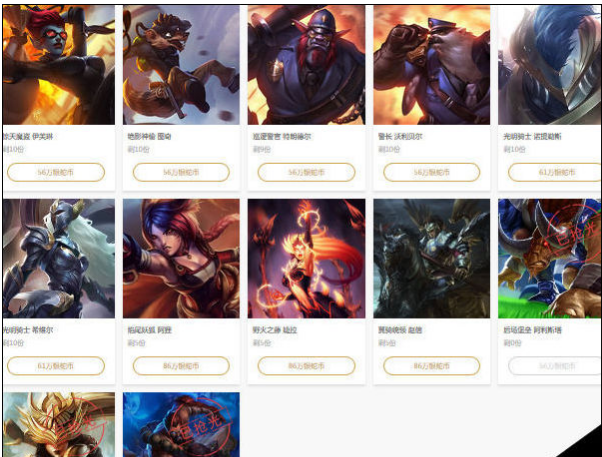Open the Trundle police officer skin image
The image size is (602, 457).
coord(306,65)
